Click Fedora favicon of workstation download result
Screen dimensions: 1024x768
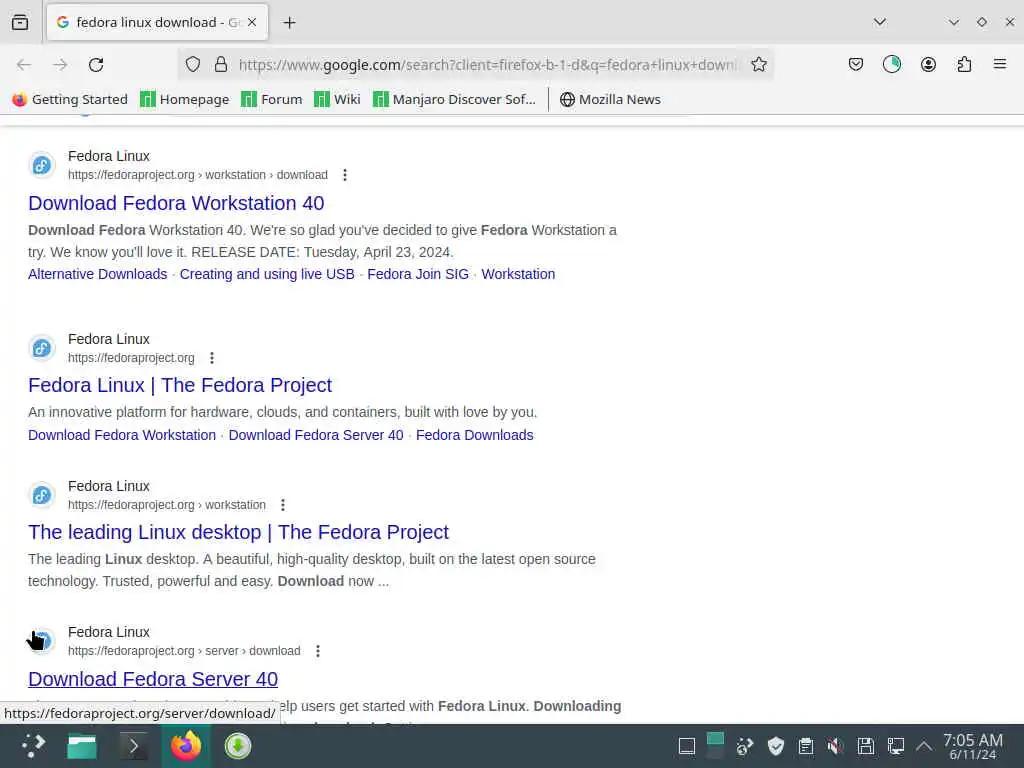pos(42,165)
